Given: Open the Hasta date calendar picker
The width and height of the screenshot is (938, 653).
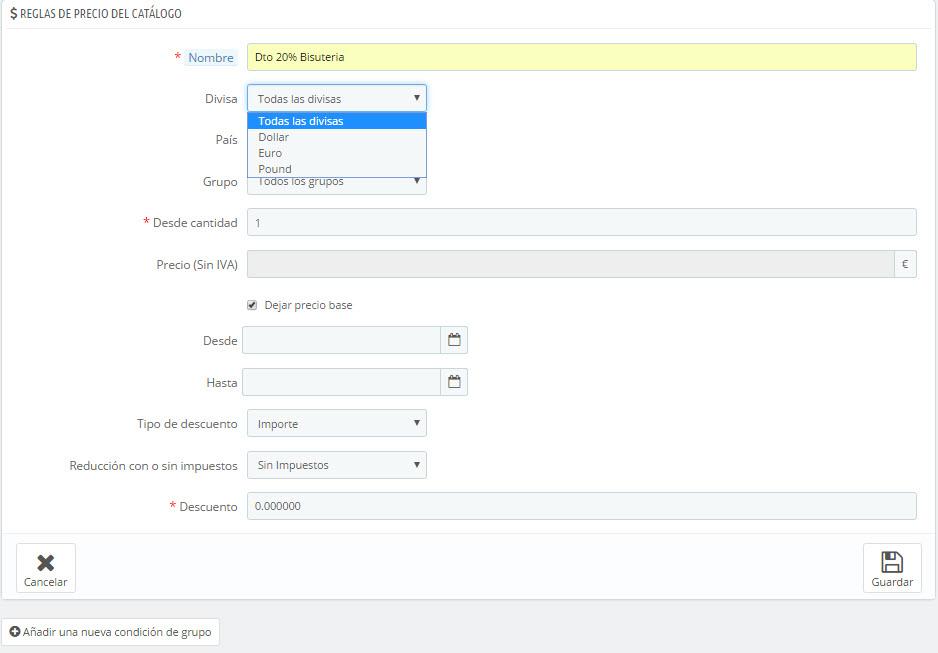Looking at the screenshot, I should click(x=454, y=382).
